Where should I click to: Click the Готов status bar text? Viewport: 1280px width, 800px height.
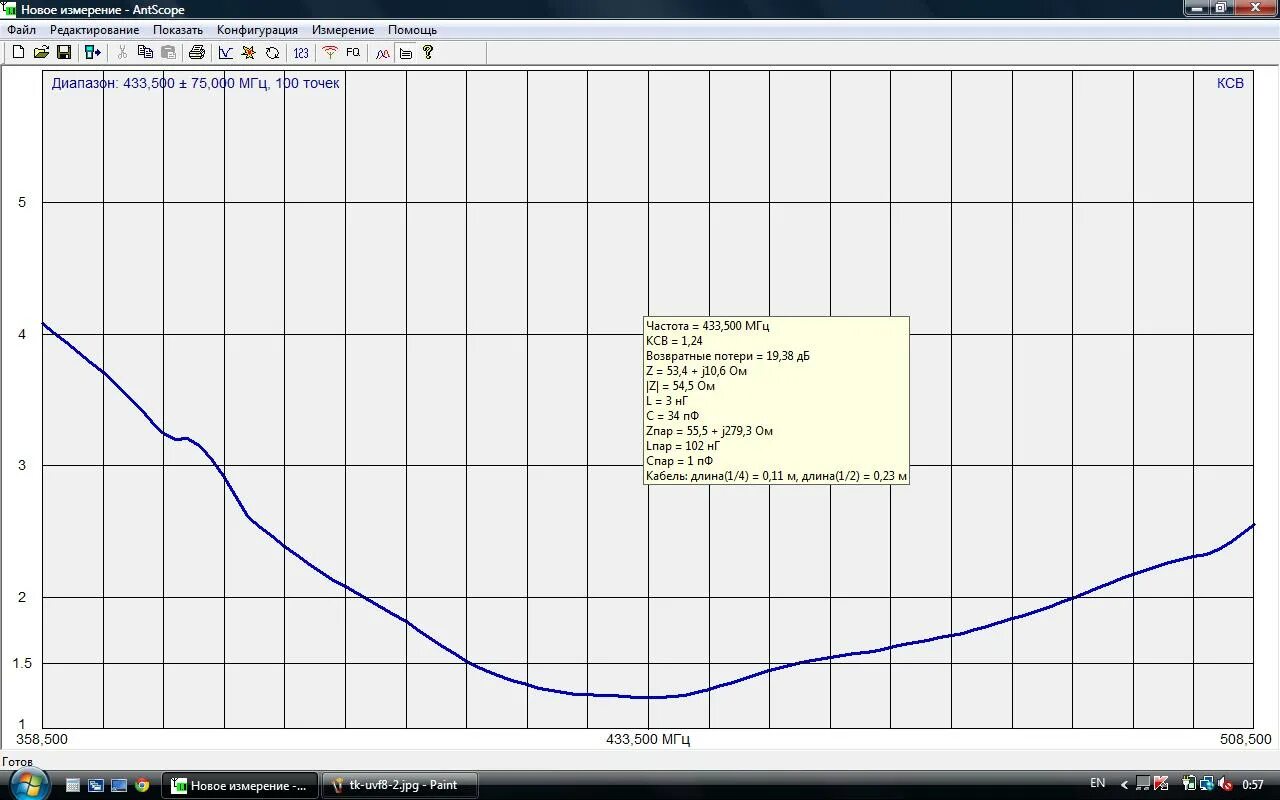(x=17, y=762)
